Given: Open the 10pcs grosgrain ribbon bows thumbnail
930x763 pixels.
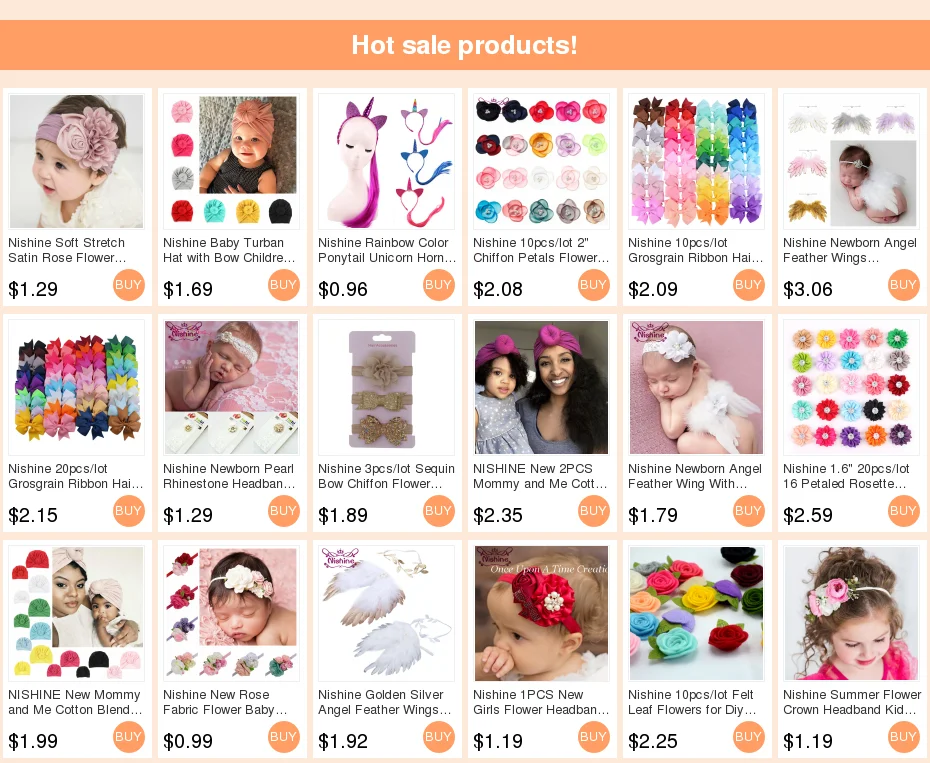Looking at the screenshot, I should [696, 161].
